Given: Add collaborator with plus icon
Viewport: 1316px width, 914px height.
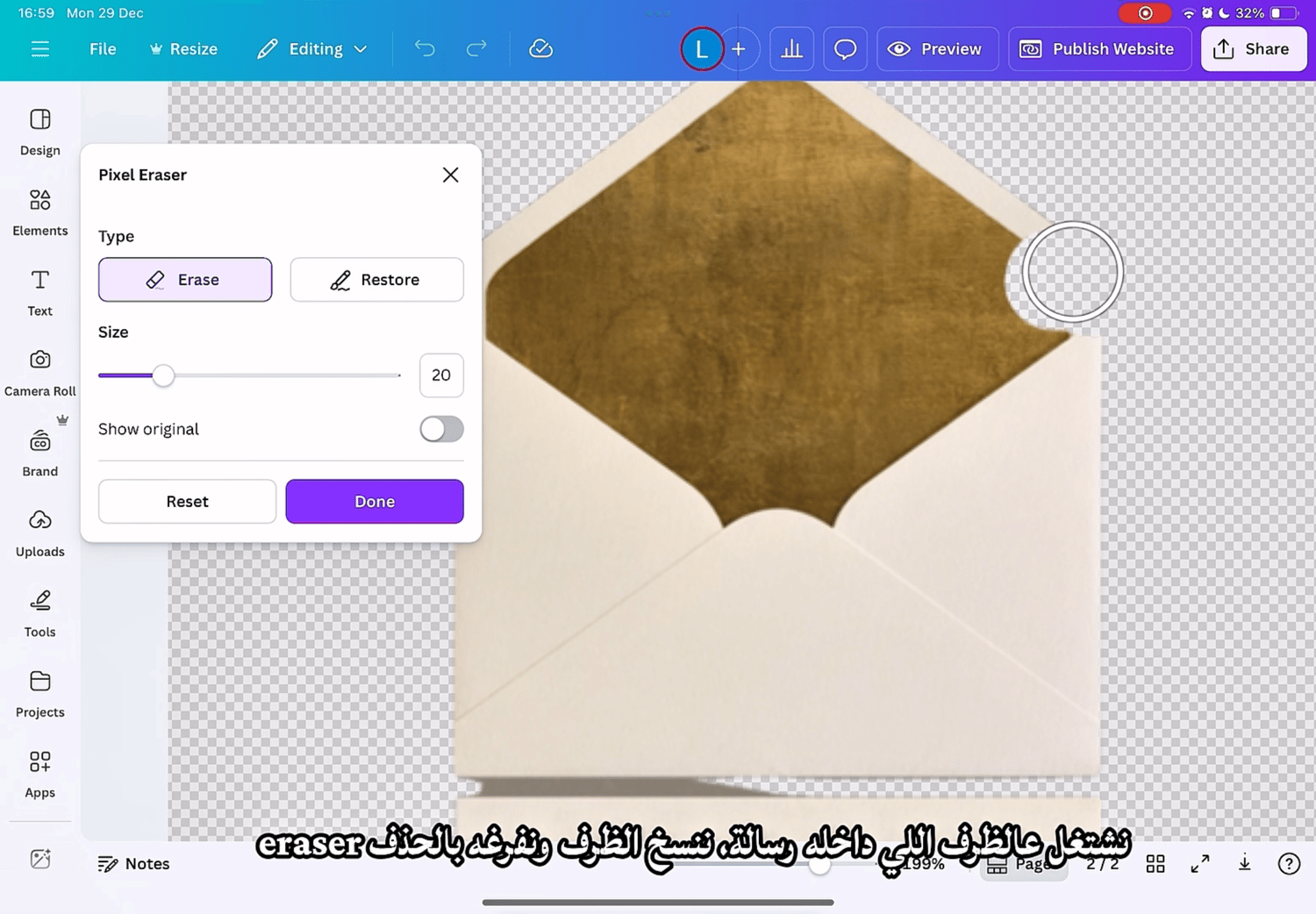Looking at the screenshot, I should pos(739,49).
